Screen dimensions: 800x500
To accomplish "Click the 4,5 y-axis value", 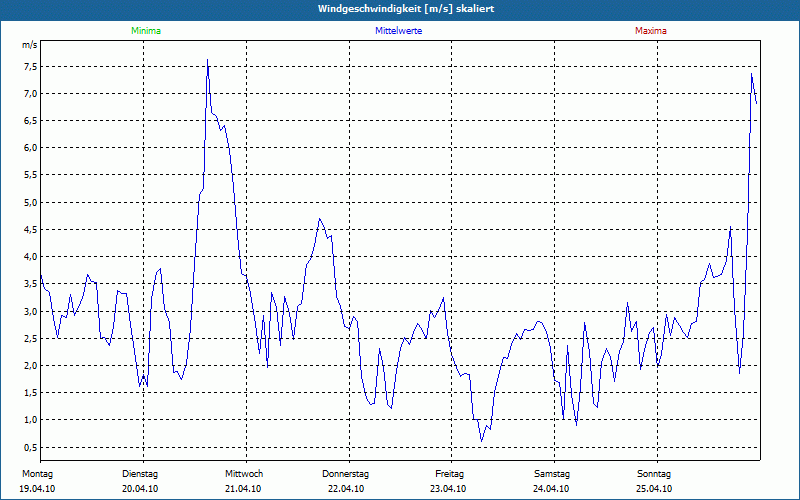I will coord(30,230).
